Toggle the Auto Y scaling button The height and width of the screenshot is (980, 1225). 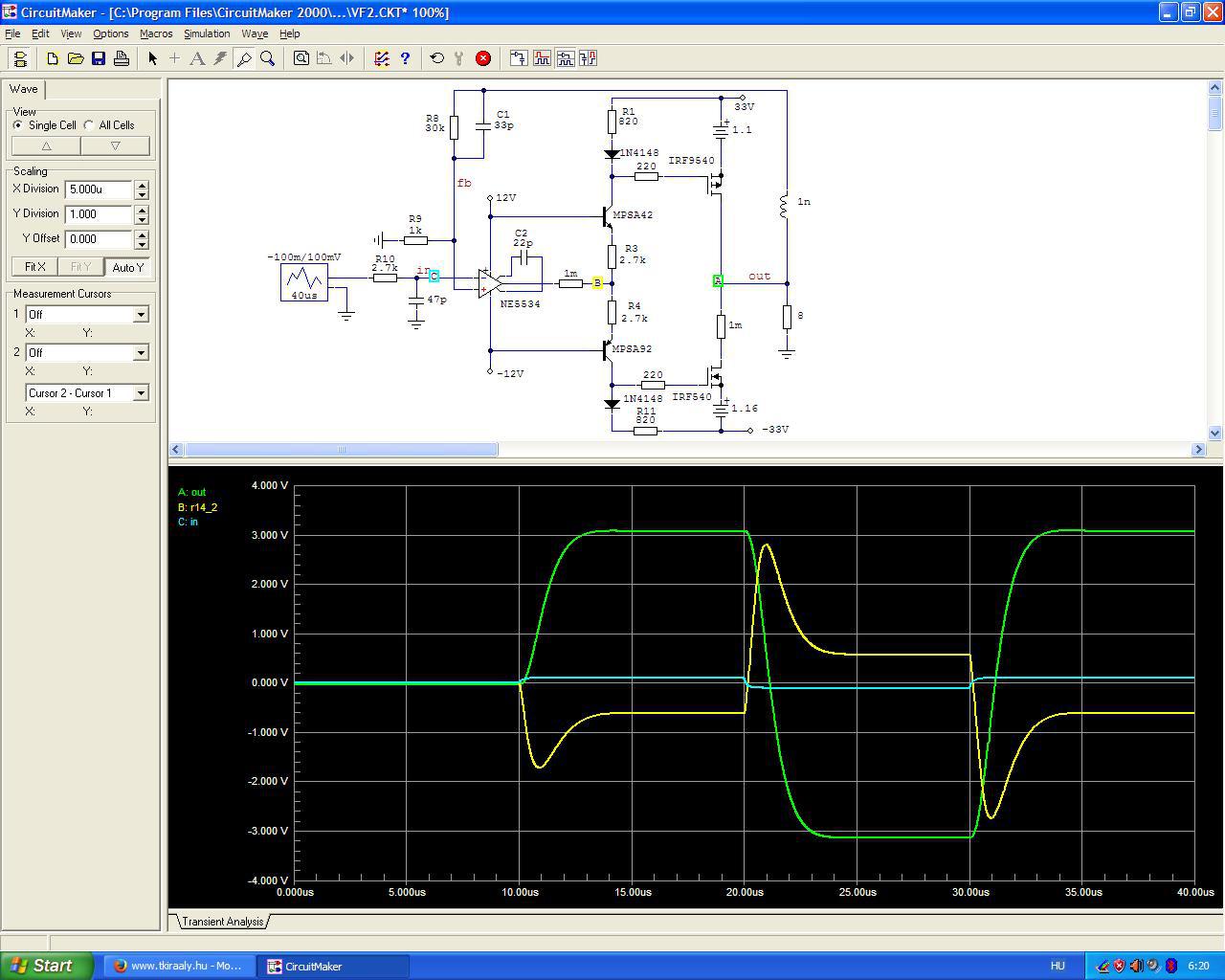click(x=127, y=267)
